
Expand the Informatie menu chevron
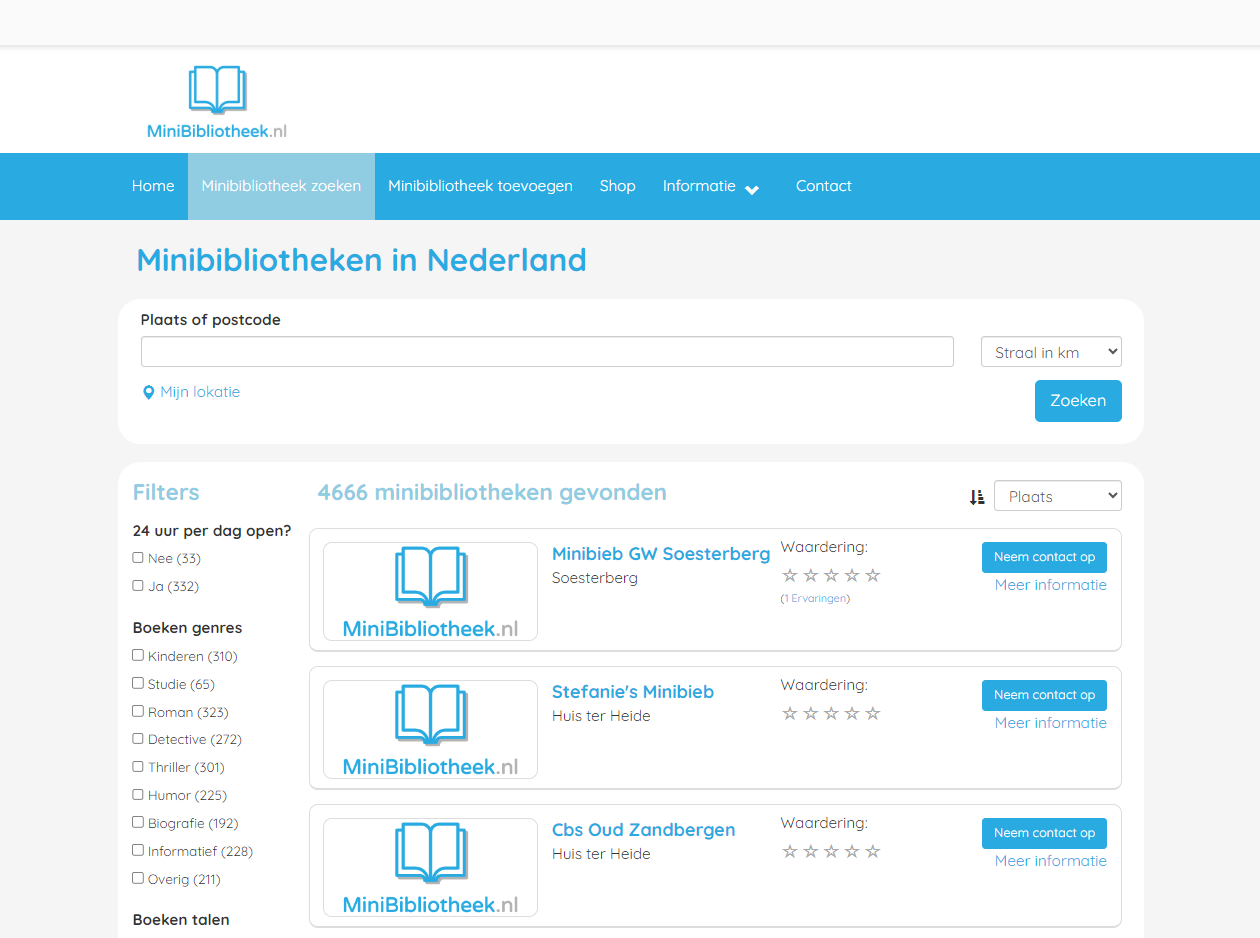click(752, 190)
